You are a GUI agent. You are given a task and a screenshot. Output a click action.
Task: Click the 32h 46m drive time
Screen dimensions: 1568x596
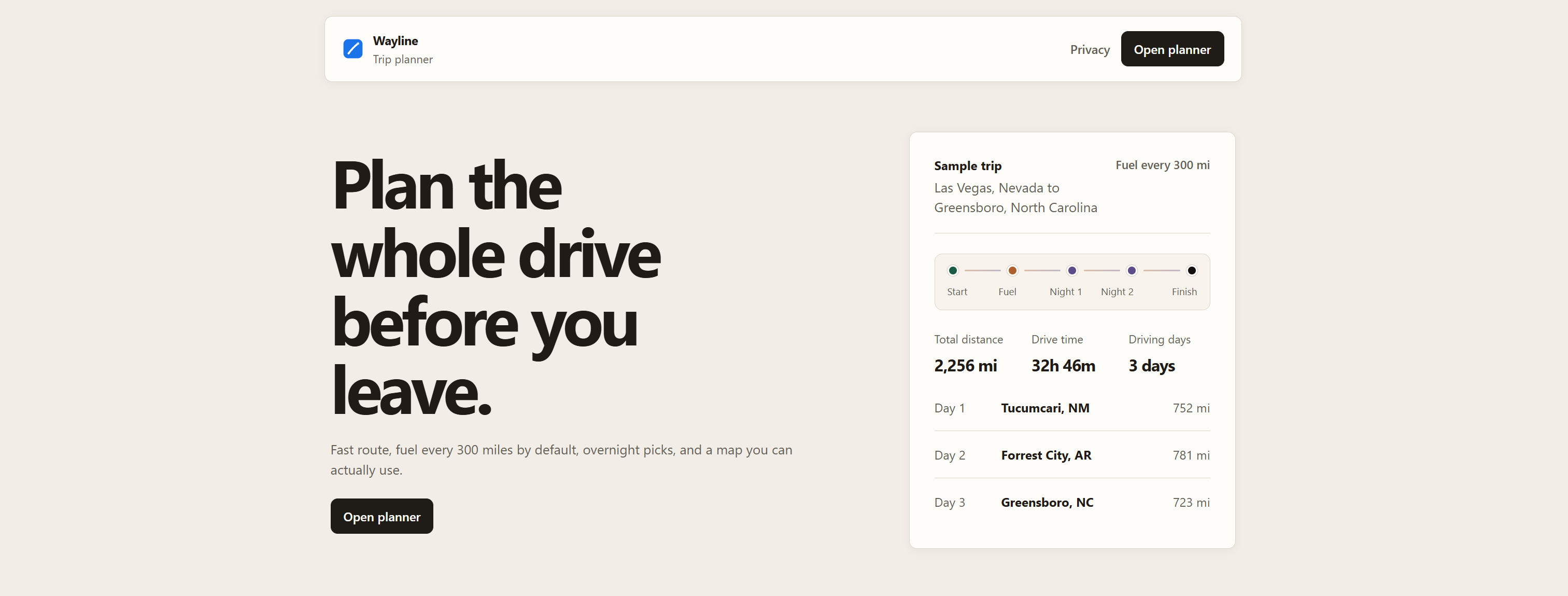pos(1063,366)
